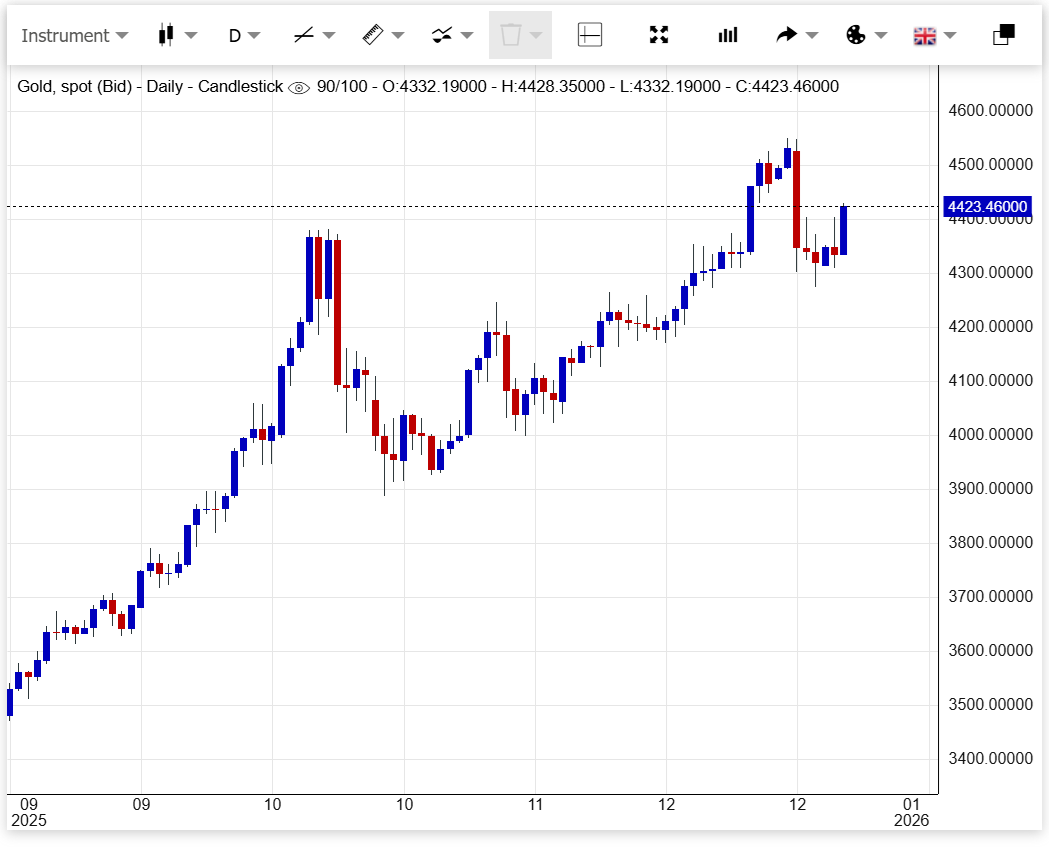Click the candlestick chart type icon
Viewport: 1049px width, 847px height.
(166, 35)
